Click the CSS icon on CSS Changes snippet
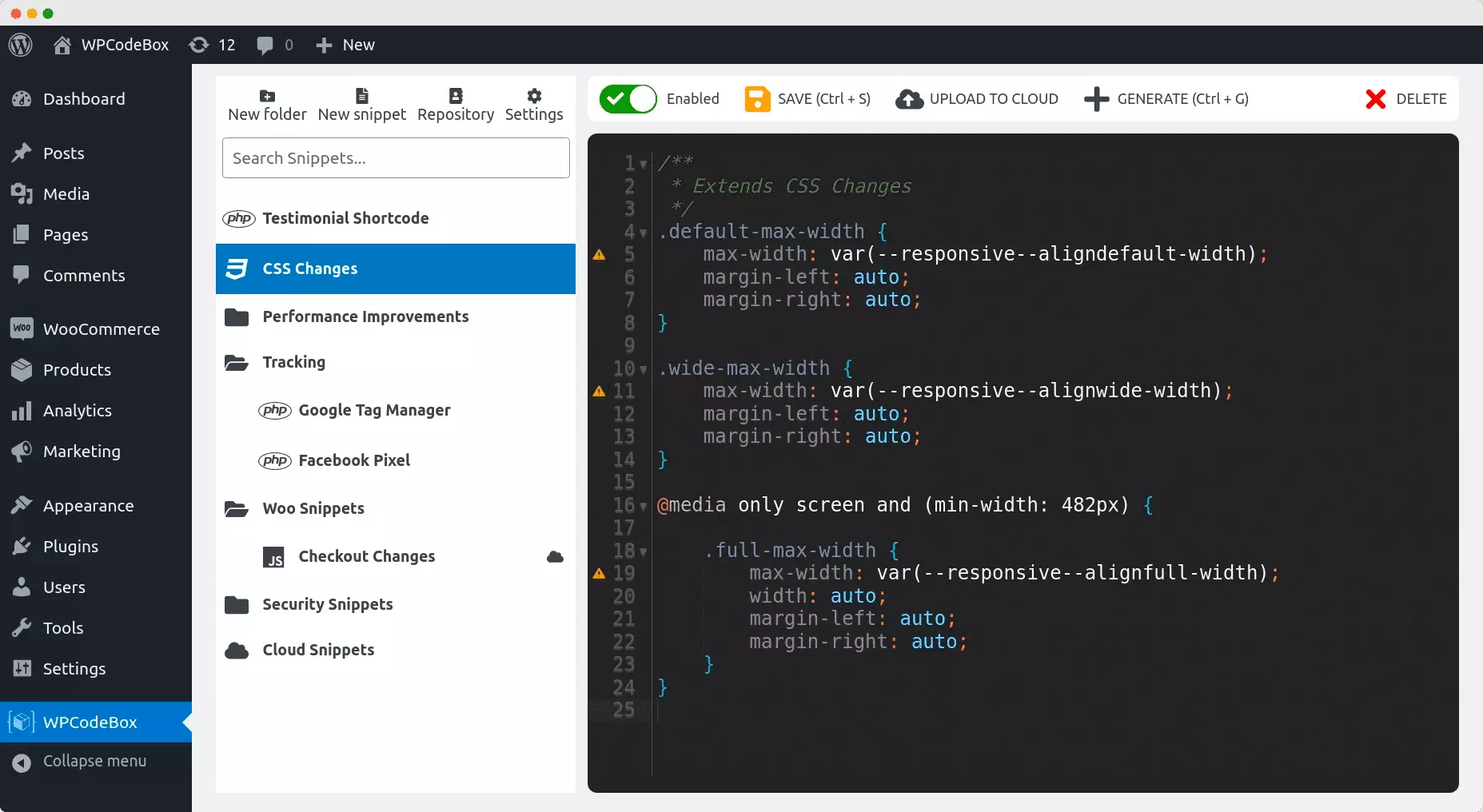Viewport: 1483px width, 812px height. pos(237,269)
